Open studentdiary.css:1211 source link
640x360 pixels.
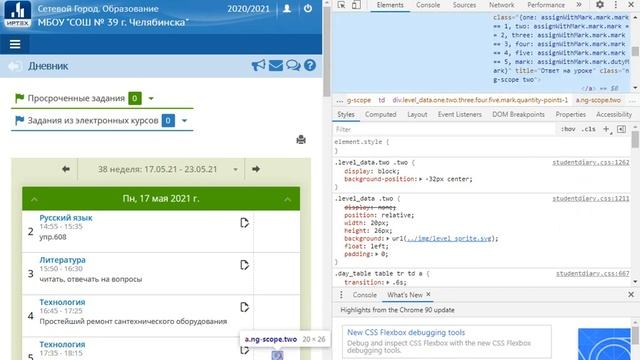591,199
